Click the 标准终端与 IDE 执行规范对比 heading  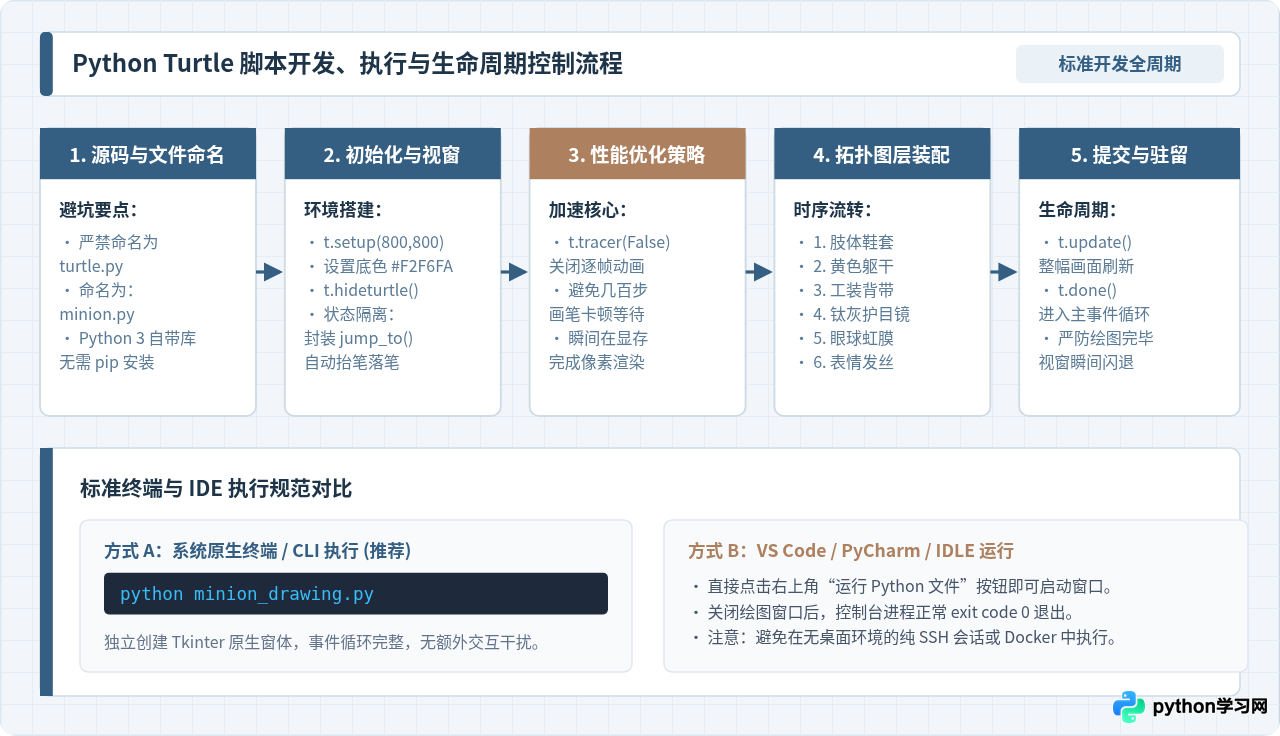216,489
